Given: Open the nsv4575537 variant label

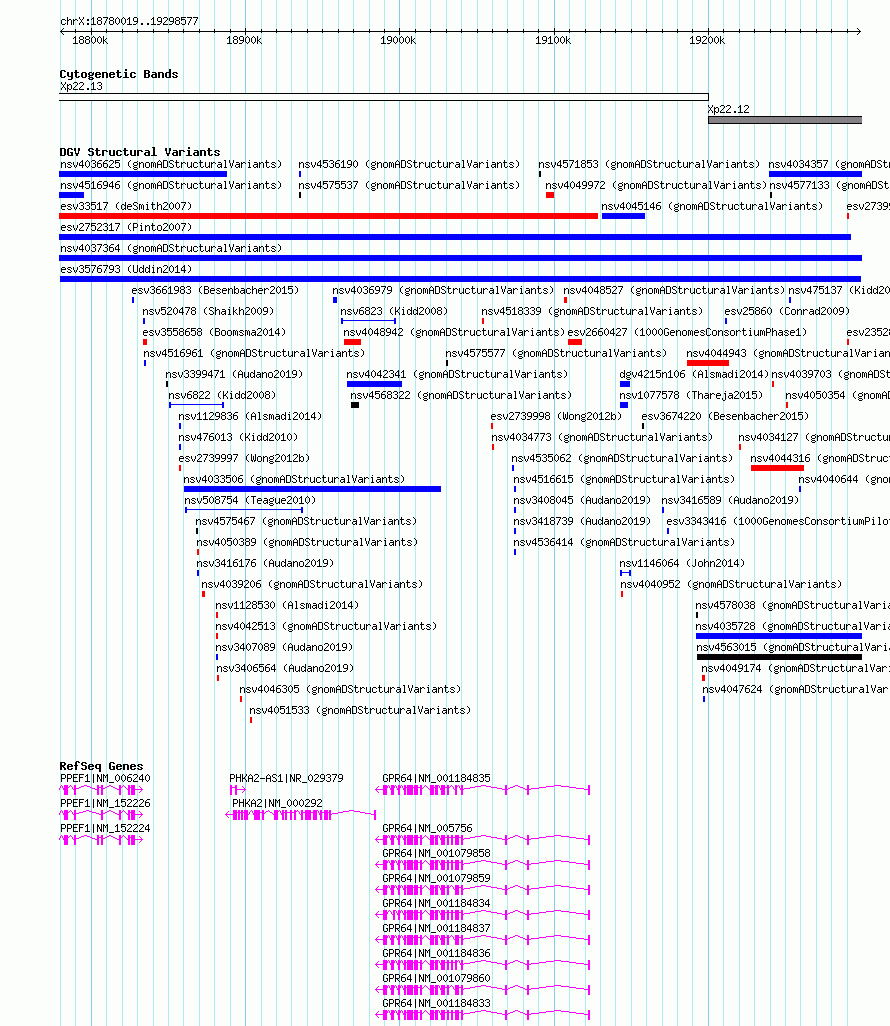Looking at the screenshot, I should coord(409,185).
